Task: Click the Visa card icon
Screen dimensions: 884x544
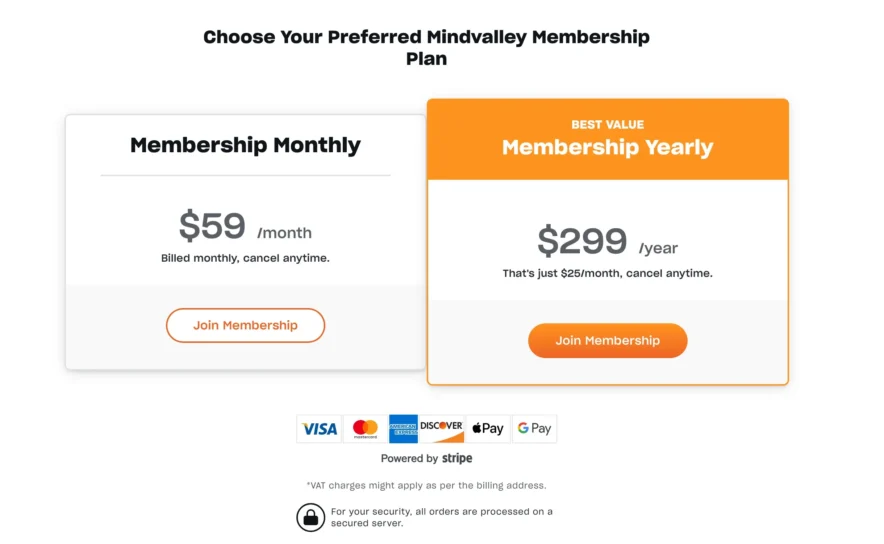Action: pos(319,429)
